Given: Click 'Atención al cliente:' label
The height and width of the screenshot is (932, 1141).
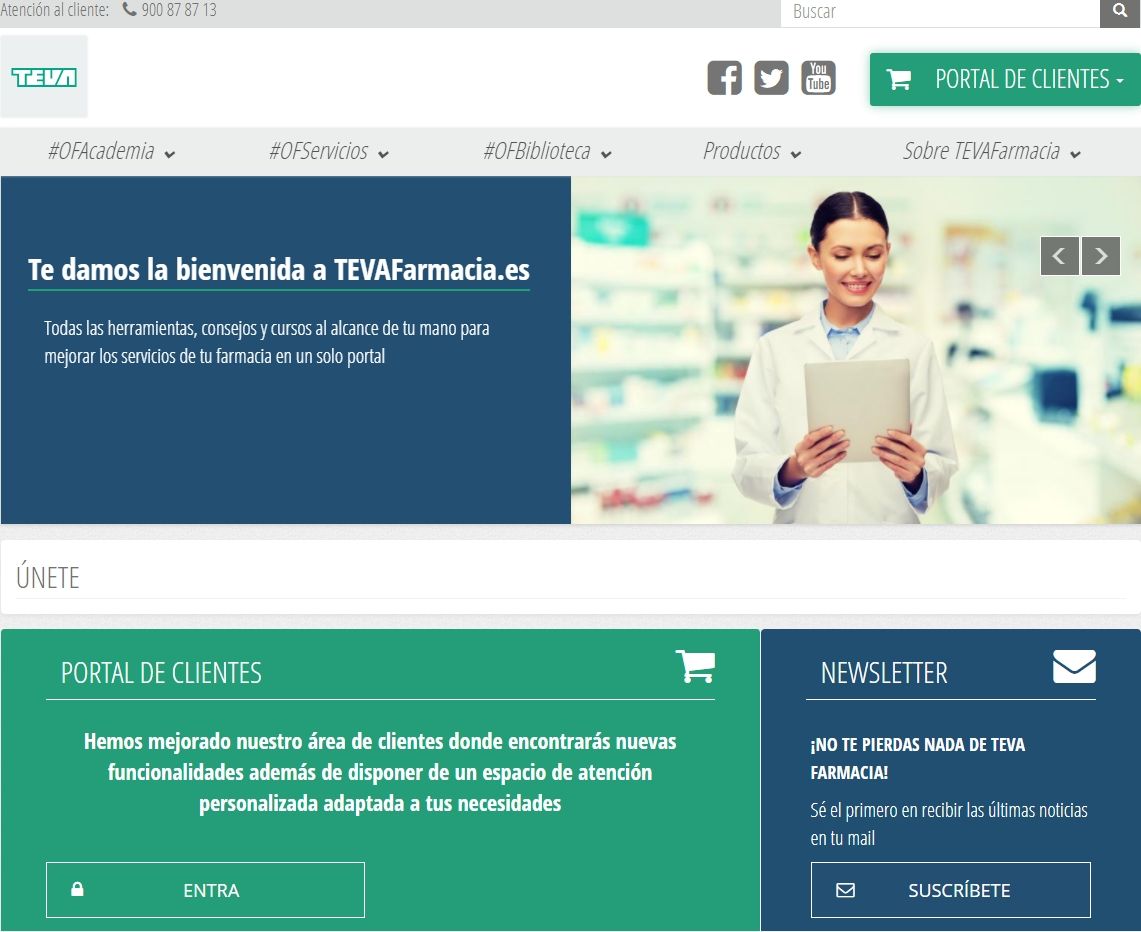Looking at the screenshot, I should 55,10.
